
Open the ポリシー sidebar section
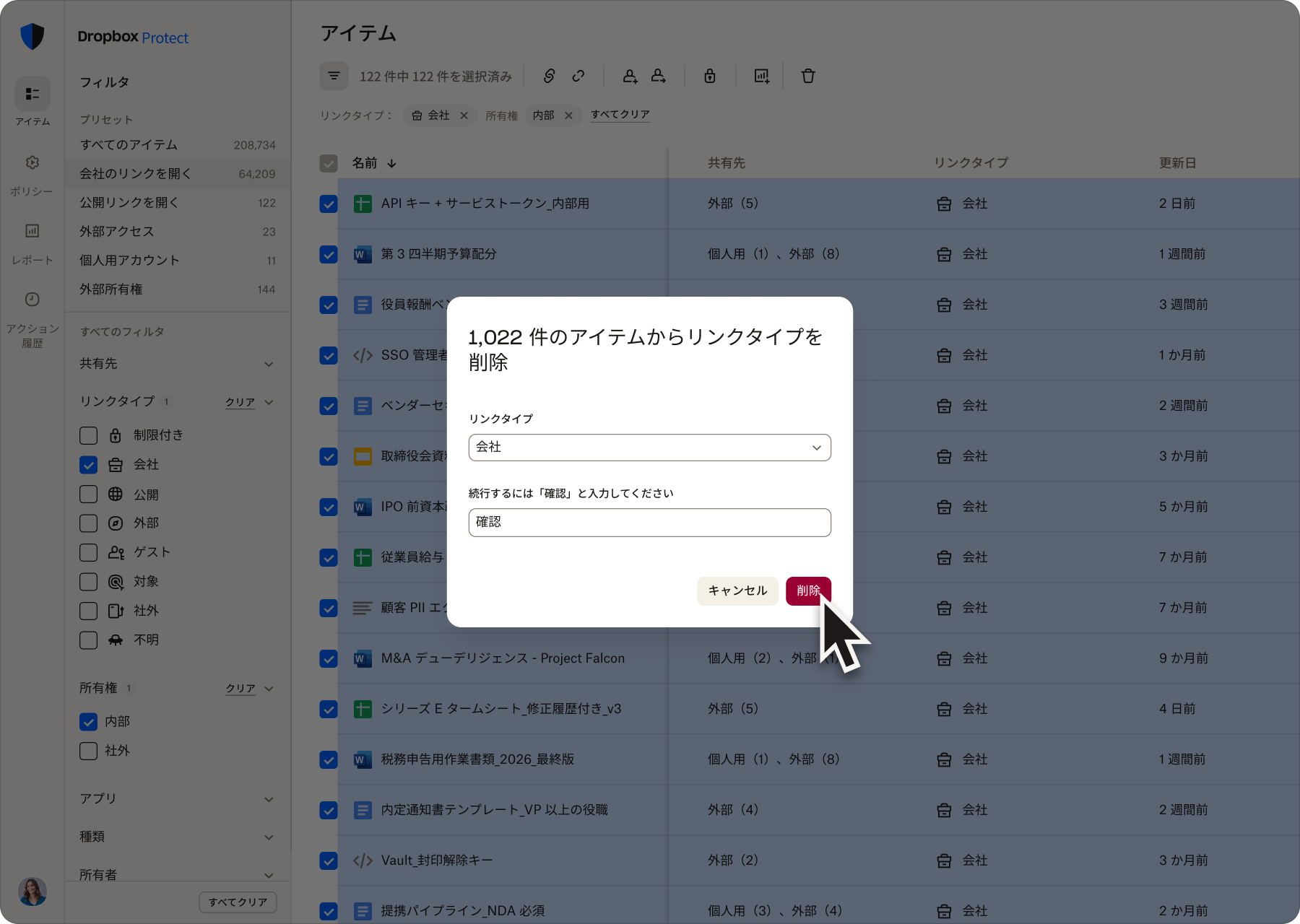(32, 174)
